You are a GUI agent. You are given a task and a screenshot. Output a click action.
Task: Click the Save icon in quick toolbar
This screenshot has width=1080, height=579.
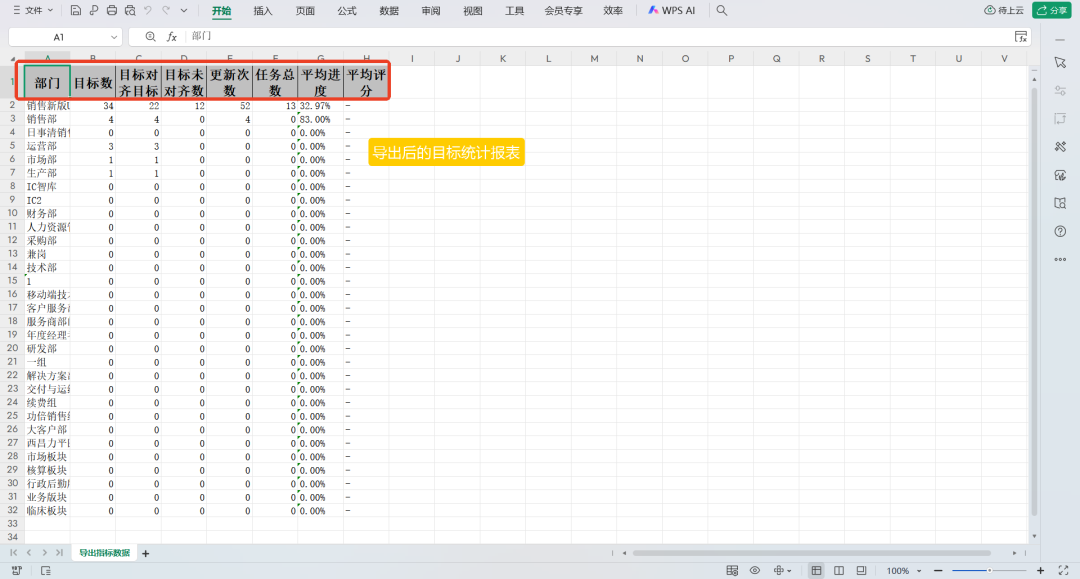76,10
